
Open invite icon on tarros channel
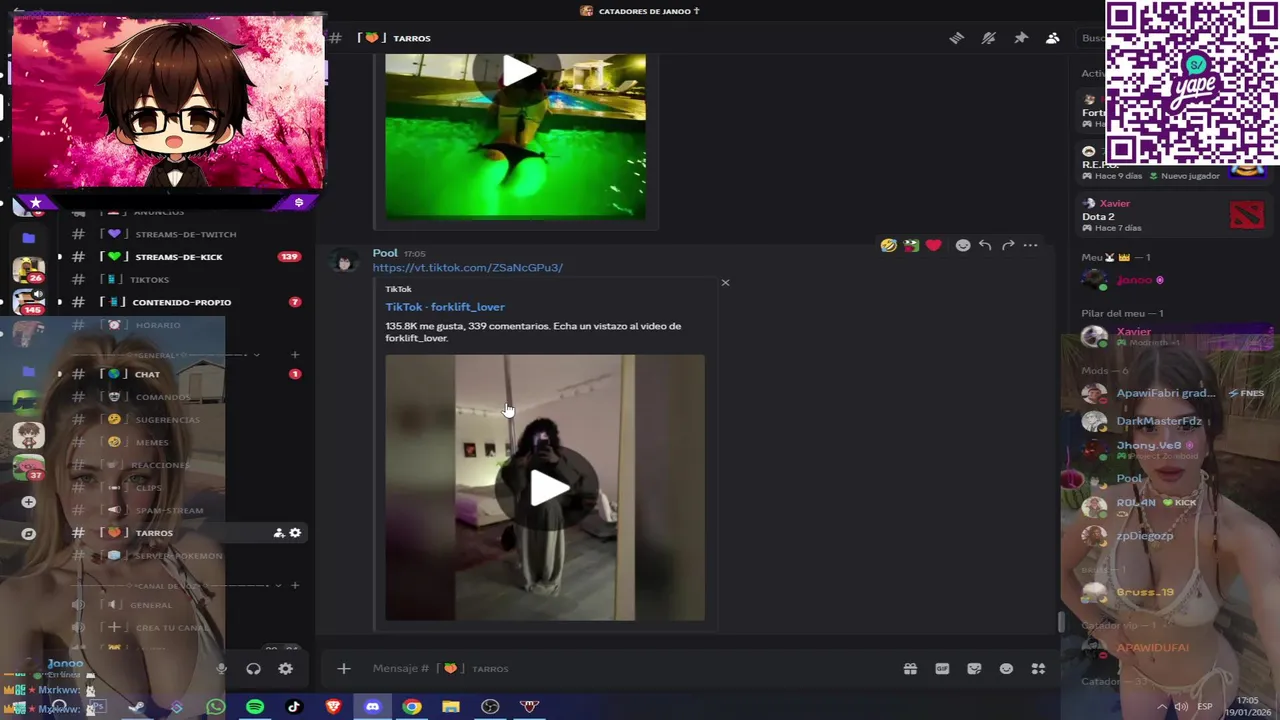pos(279,533)
